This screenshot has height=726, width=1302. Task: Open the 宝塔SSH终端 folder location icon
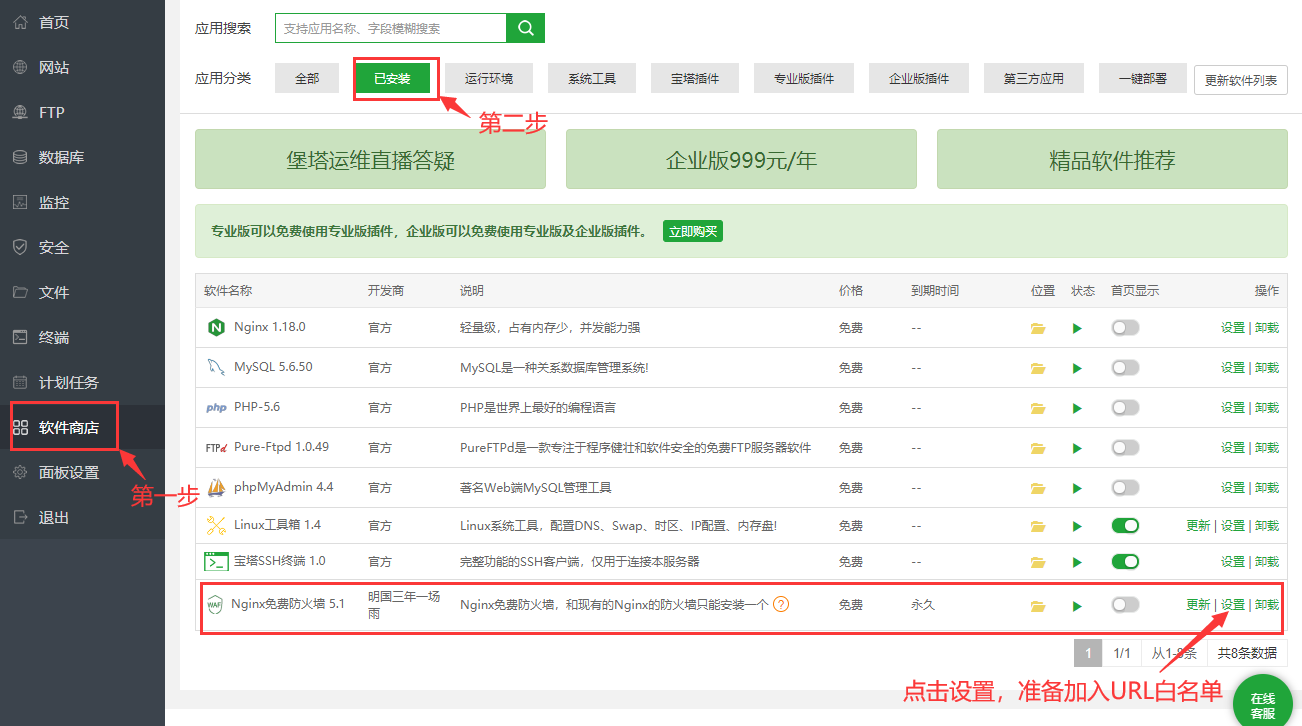pos(1038,562)
